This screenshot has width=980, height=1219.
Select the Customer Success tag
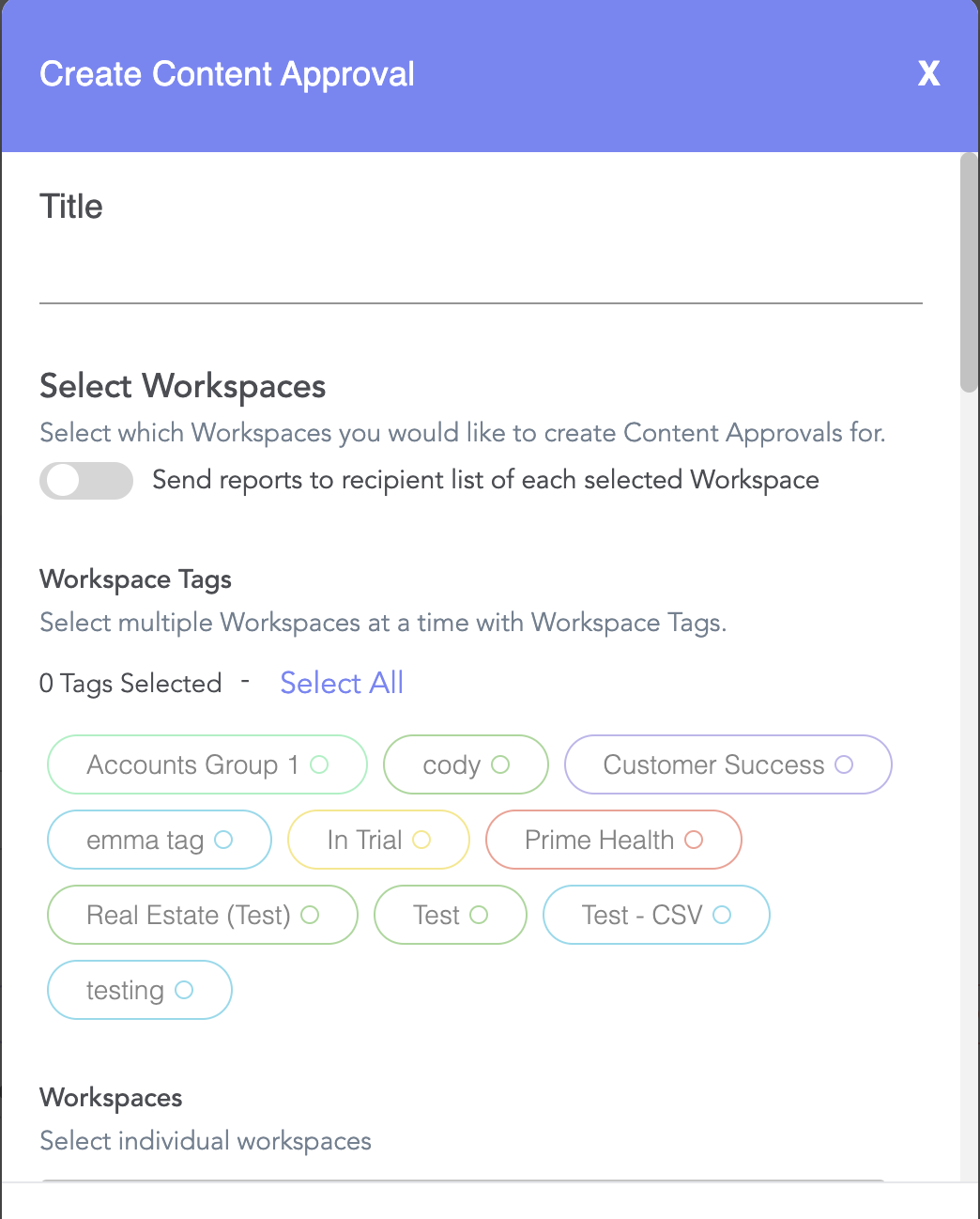pyautogui.click(x=727, y=764)
